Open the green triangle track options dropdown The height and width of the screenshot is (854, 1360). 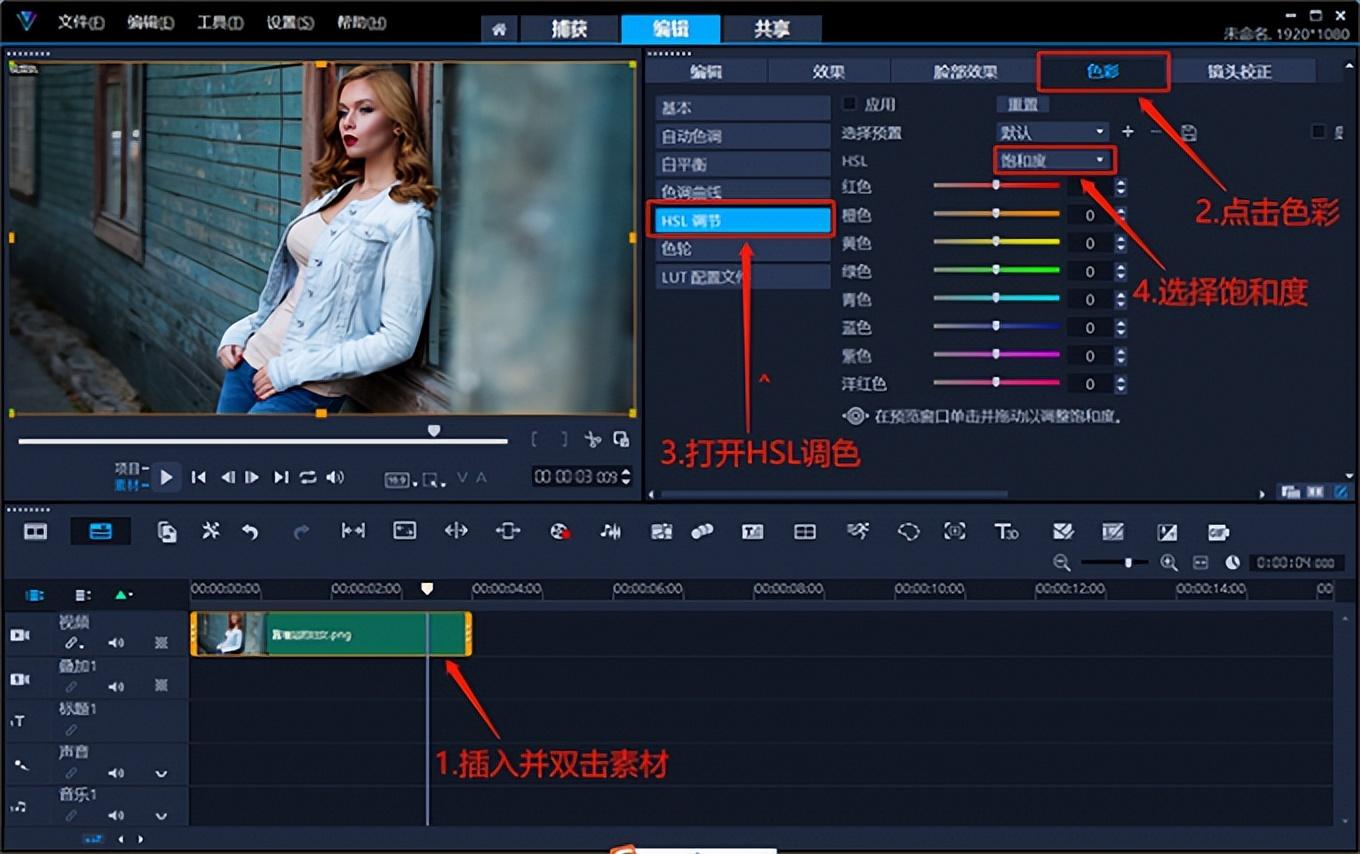123,595
